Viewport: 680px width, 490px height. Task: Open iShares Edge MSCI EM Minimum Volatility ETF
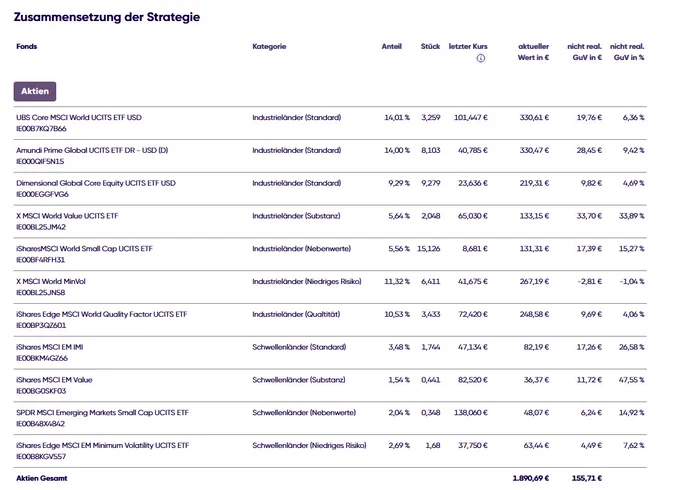tap(102, 445)
